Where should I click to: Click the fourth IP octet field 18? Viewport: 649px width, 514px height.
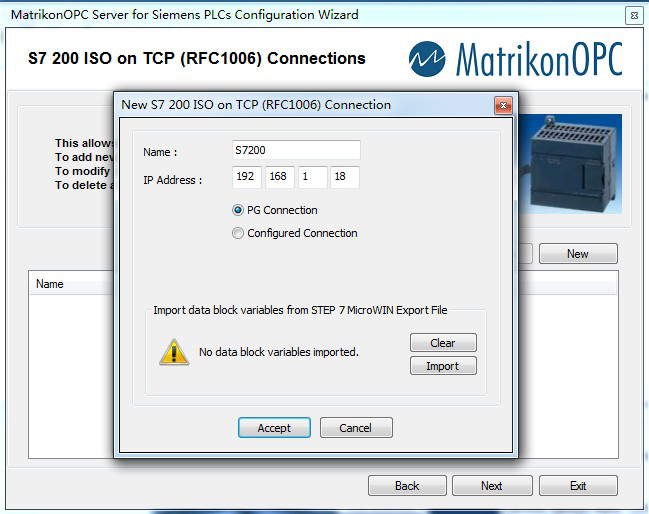point(345,177)
